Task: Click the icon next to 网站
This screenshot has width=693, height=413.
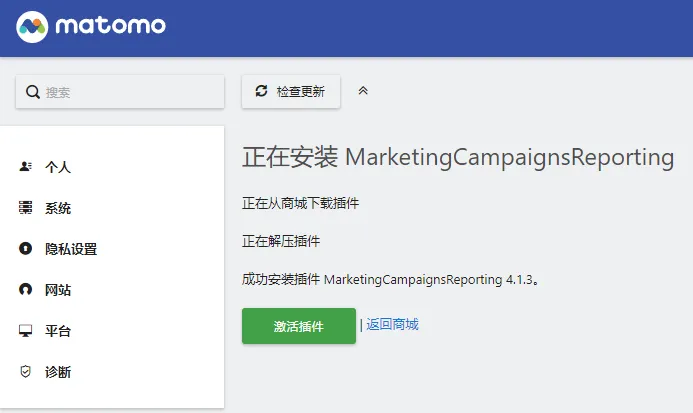Action: (x=26, y=290)
